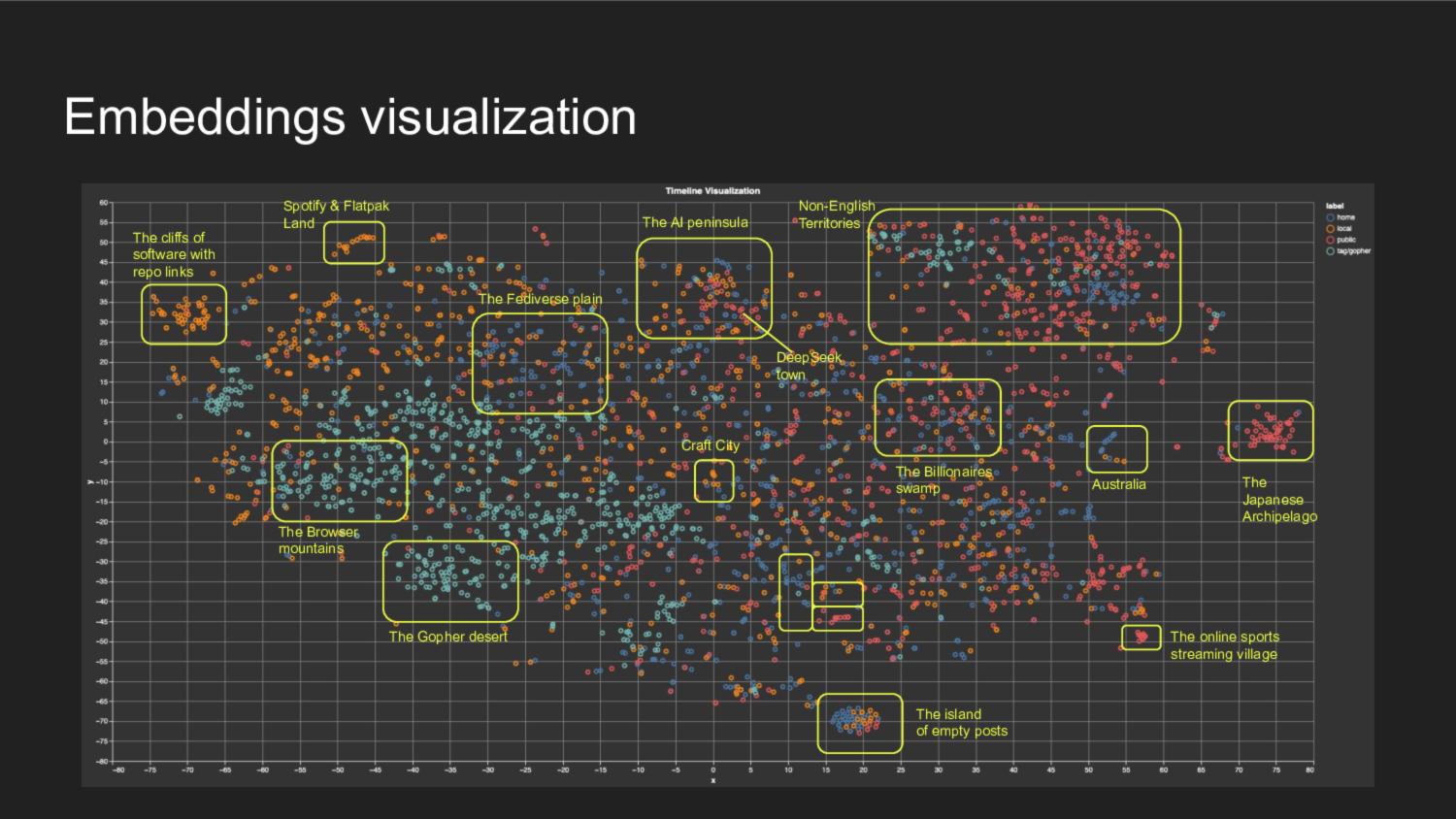Click the 'DeepSeek town' callout label

(x=808, y=366)
